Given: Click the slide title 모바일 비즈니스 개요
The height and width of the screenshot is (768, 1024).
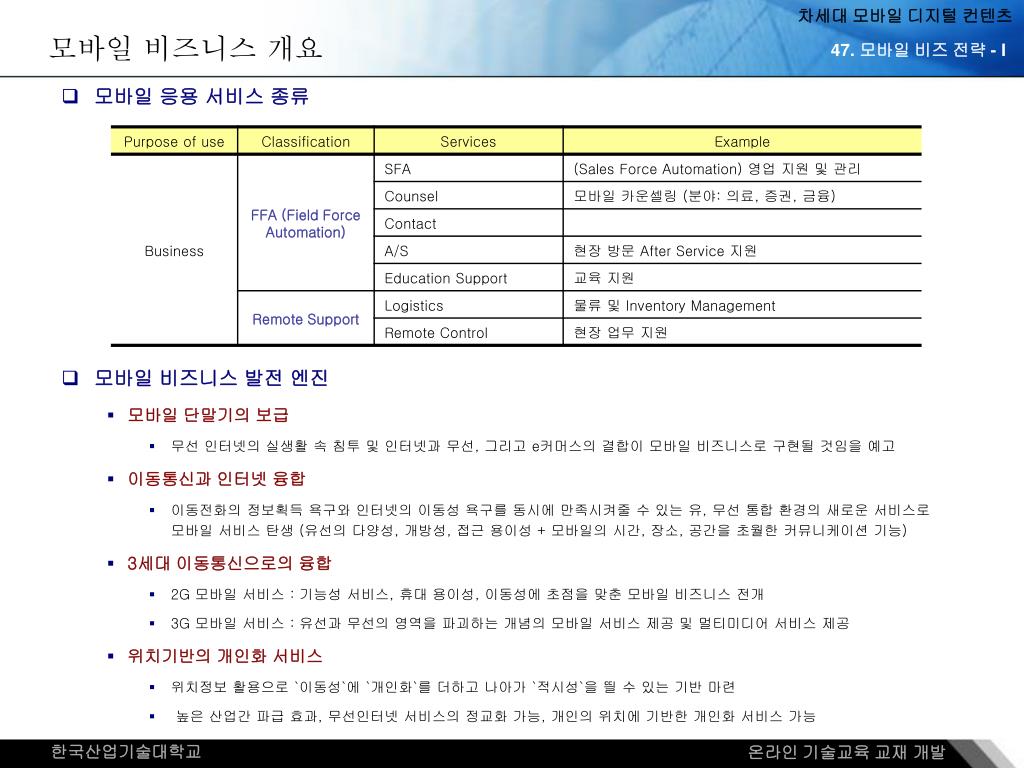Looking at the screenshot, I should [x=186, y=48].
